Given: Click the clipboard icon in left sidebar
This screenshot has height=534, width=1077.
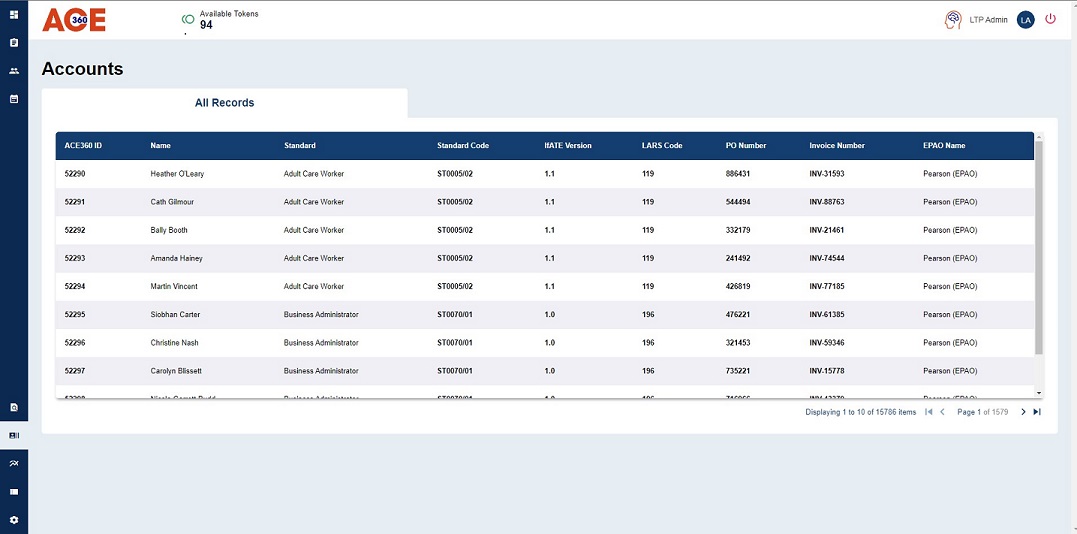Looking at the screenshot, I should coord(14,43).
